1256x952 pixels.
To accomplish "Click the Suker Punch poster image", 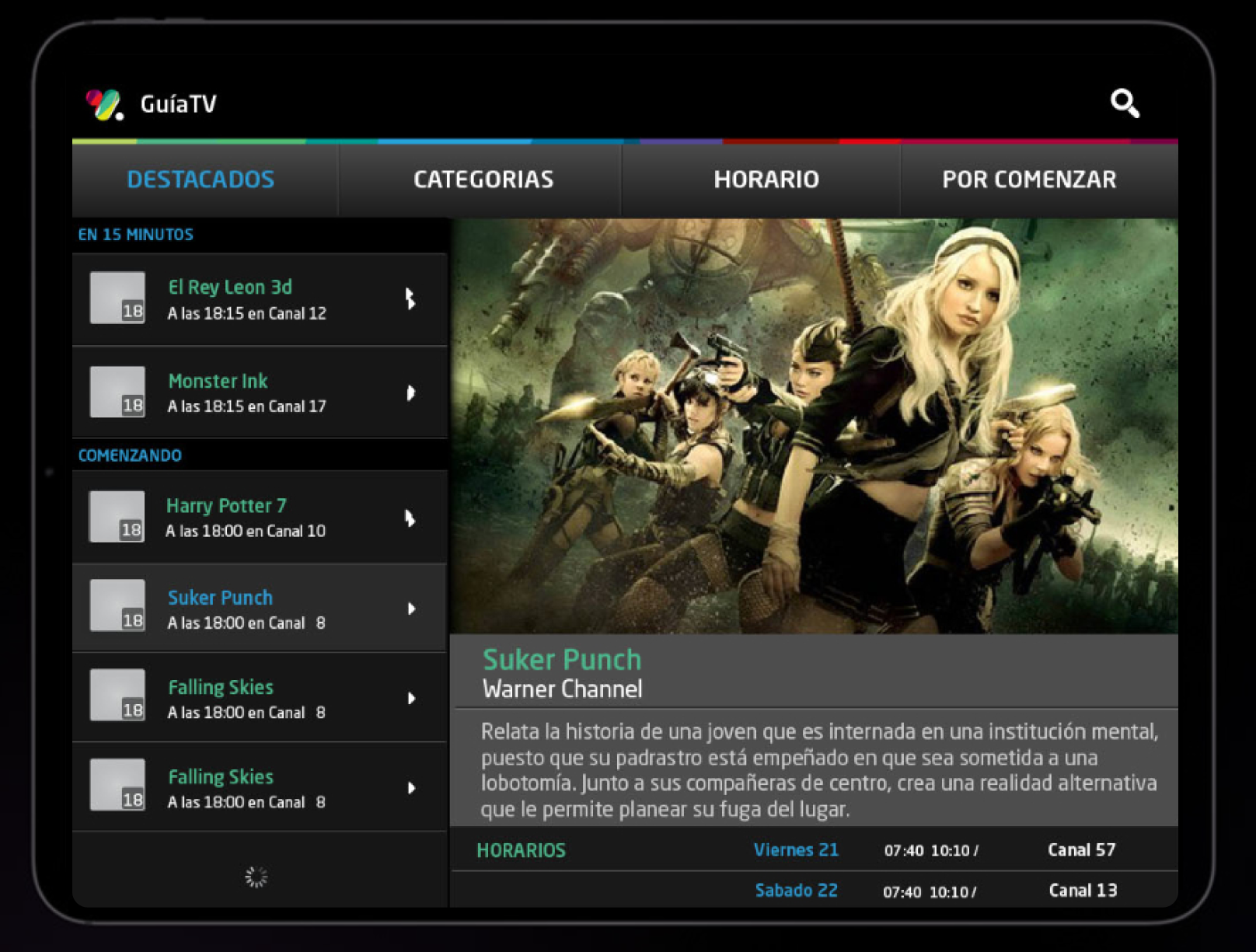I will pyautogui.click(x=814, y=426).
